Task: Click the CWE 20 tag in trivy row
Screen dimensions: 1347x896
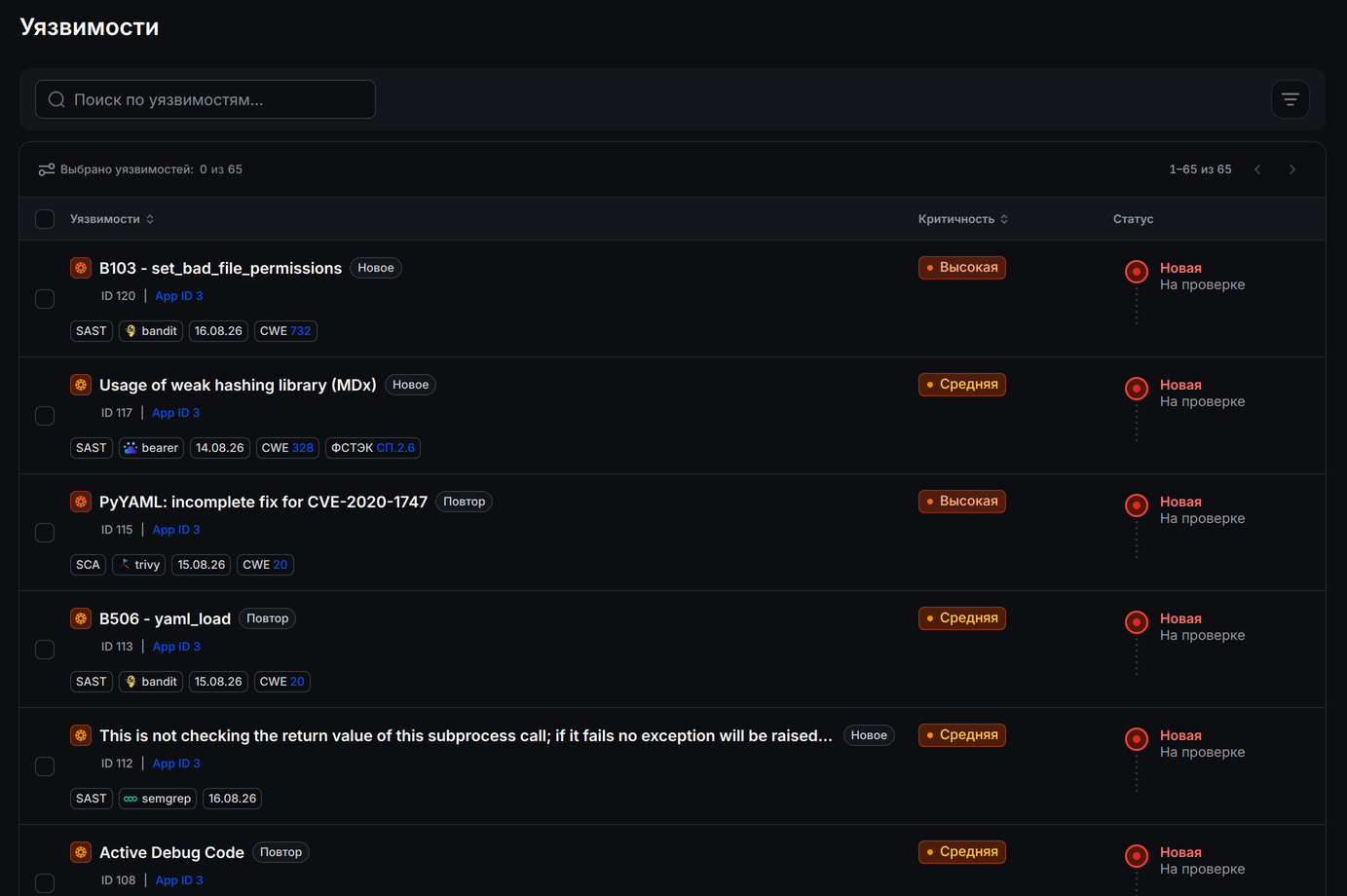Action: [265, 565]
